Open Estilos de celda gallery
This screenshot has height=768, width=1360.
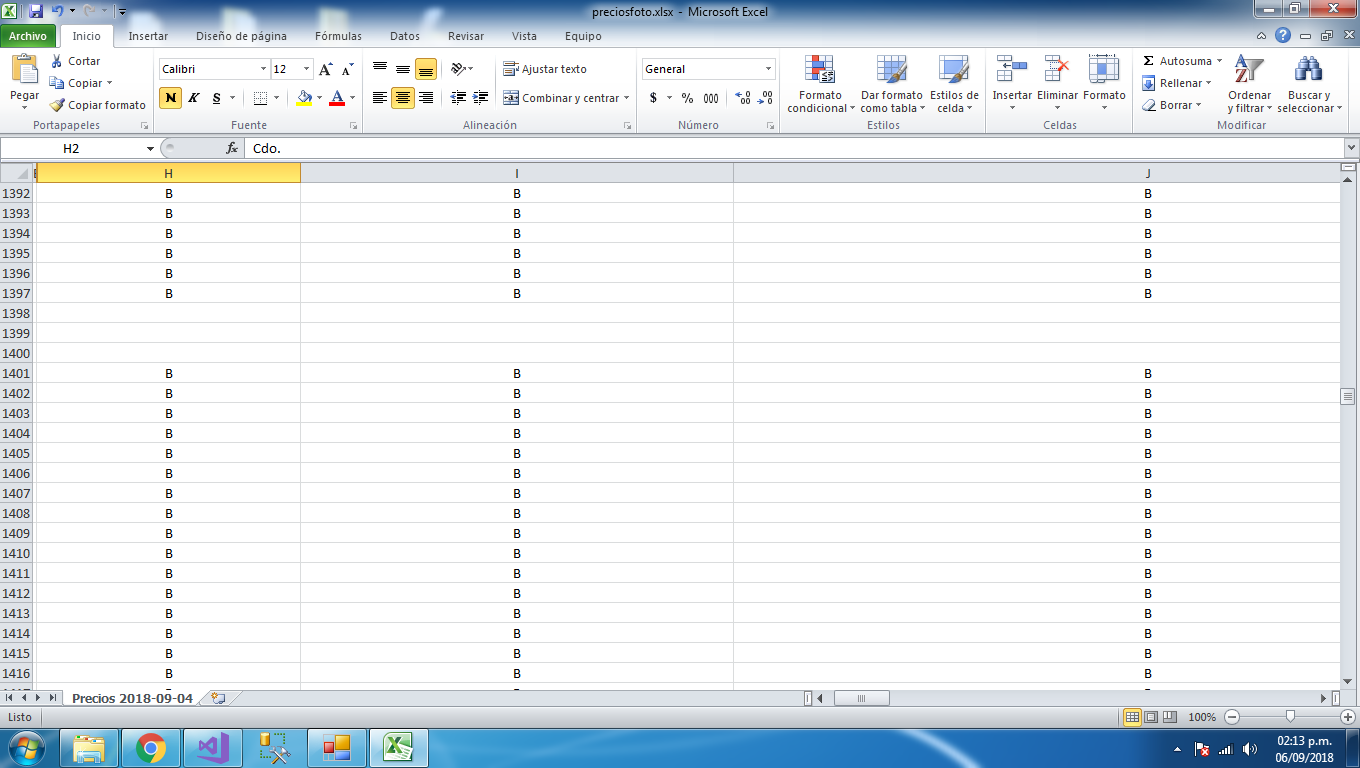pyautogui.click(x=953, y=84)
